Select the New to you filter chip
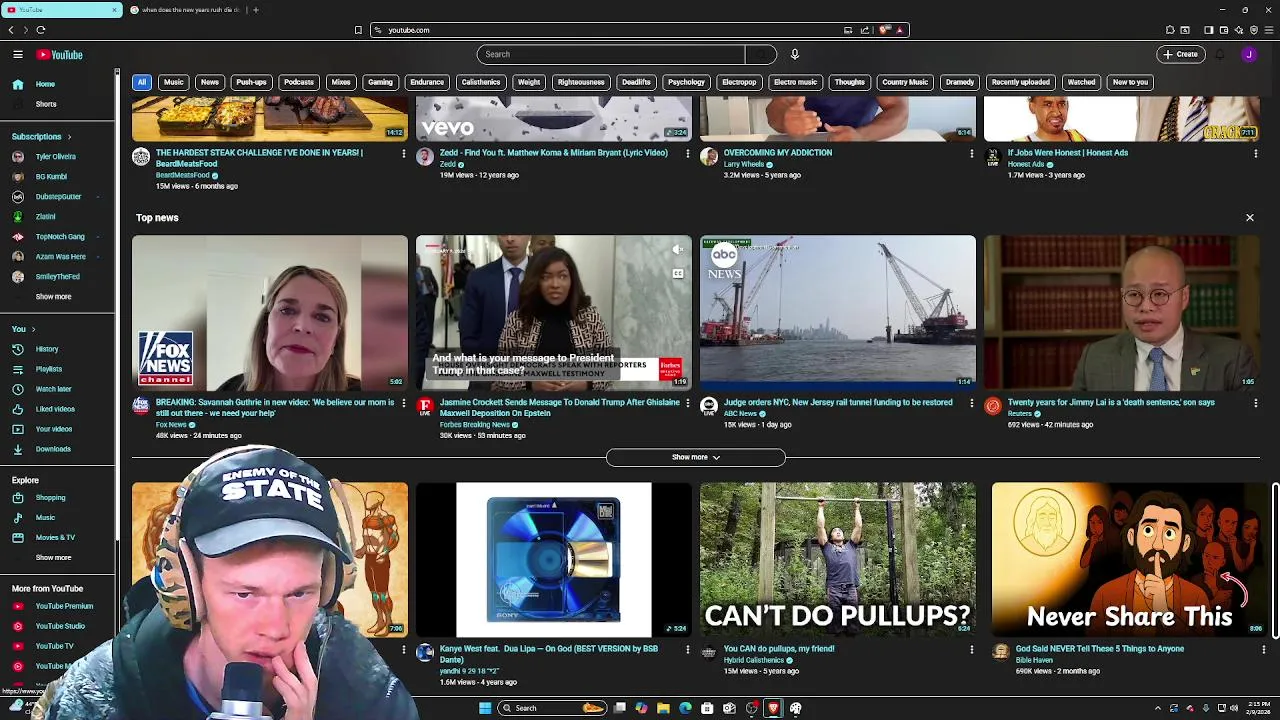 (1130, 82)
